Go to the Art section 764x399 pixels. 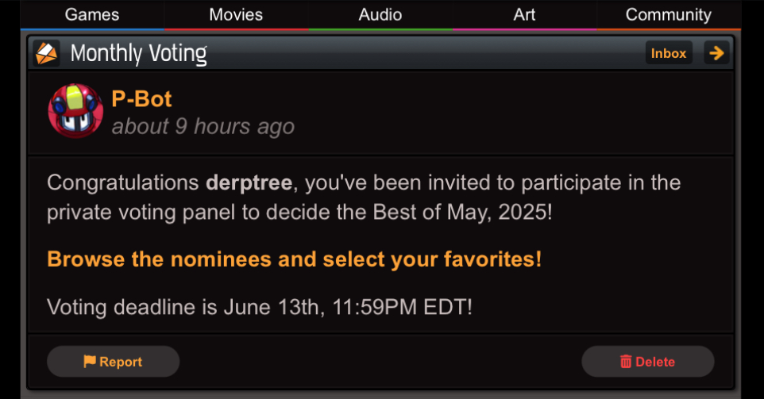pos(524,15)
